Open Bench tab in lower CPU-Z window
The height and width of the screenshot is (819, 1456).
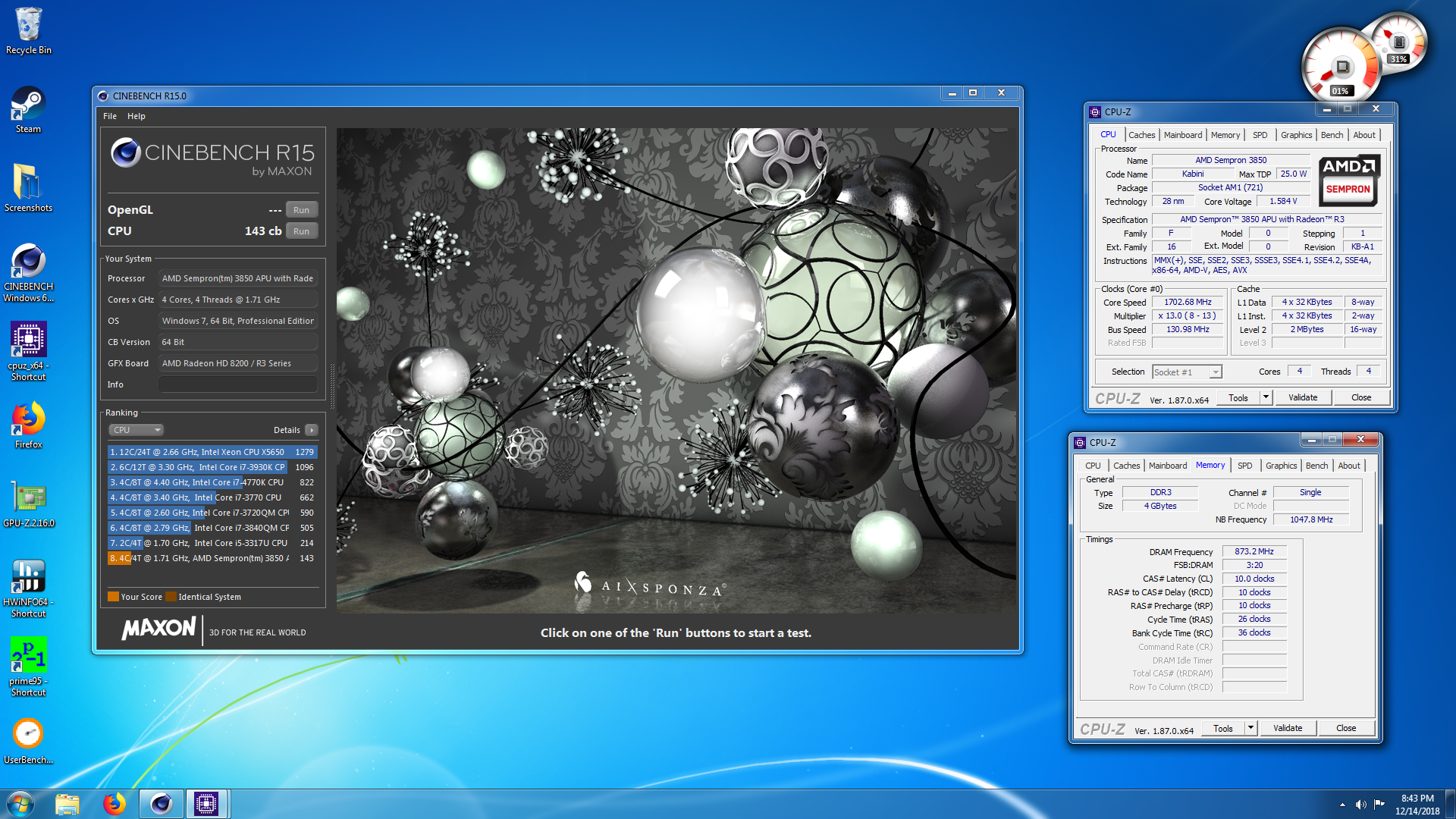pyautogui.click(x=1317, y=466)
